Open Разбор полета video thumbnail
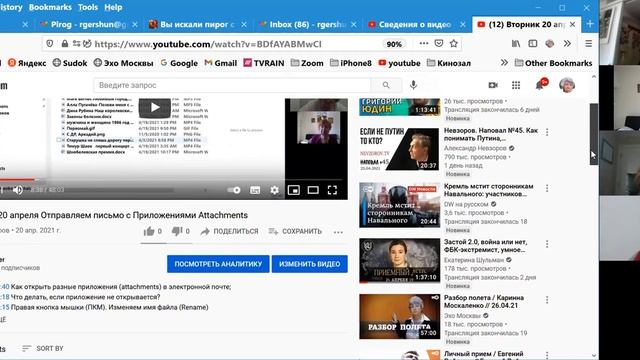The width and height of the screenshot is (640, 360). pyautogui.click(x=399, y=316)
